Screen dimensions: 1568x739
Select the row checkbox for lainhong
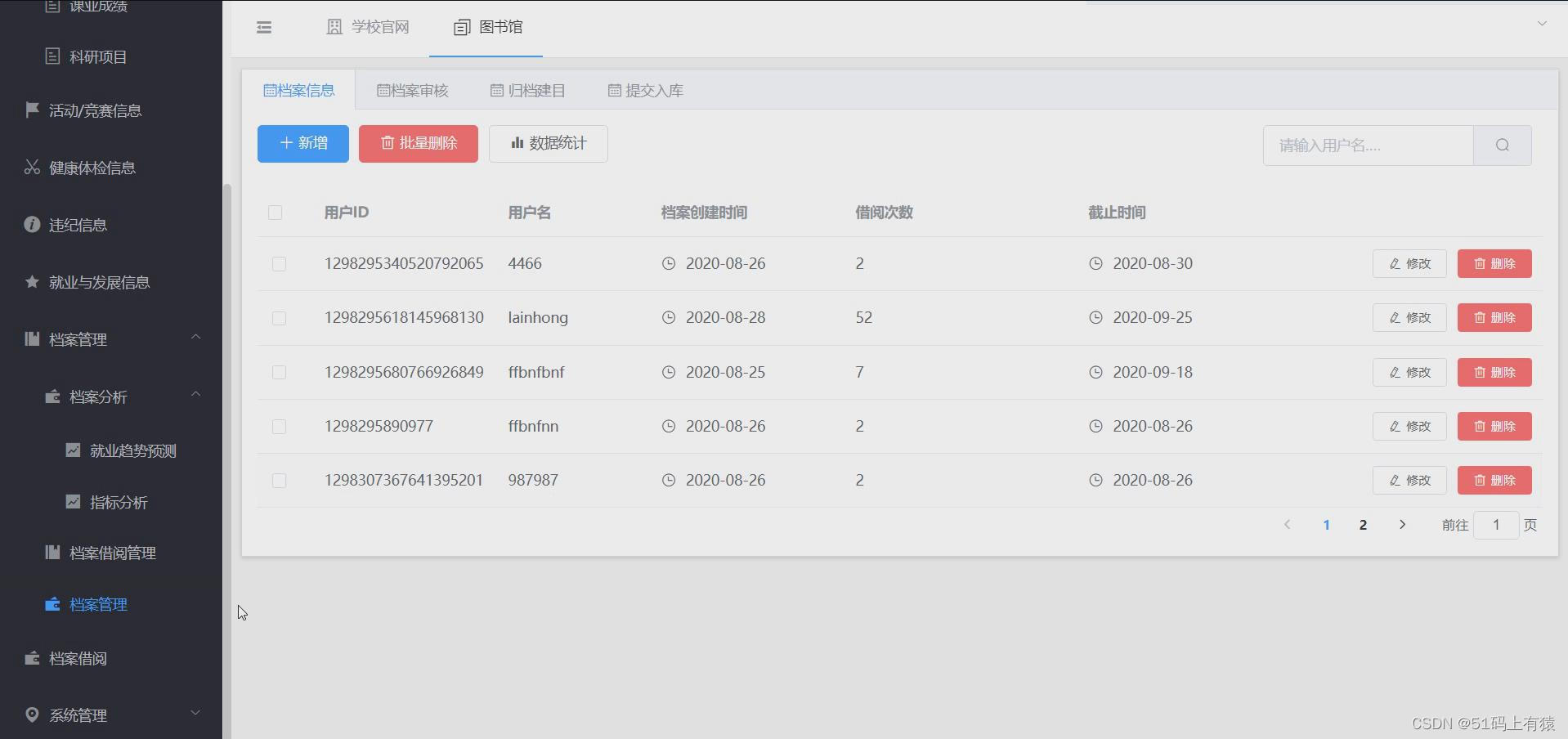[x=279, y=318]
